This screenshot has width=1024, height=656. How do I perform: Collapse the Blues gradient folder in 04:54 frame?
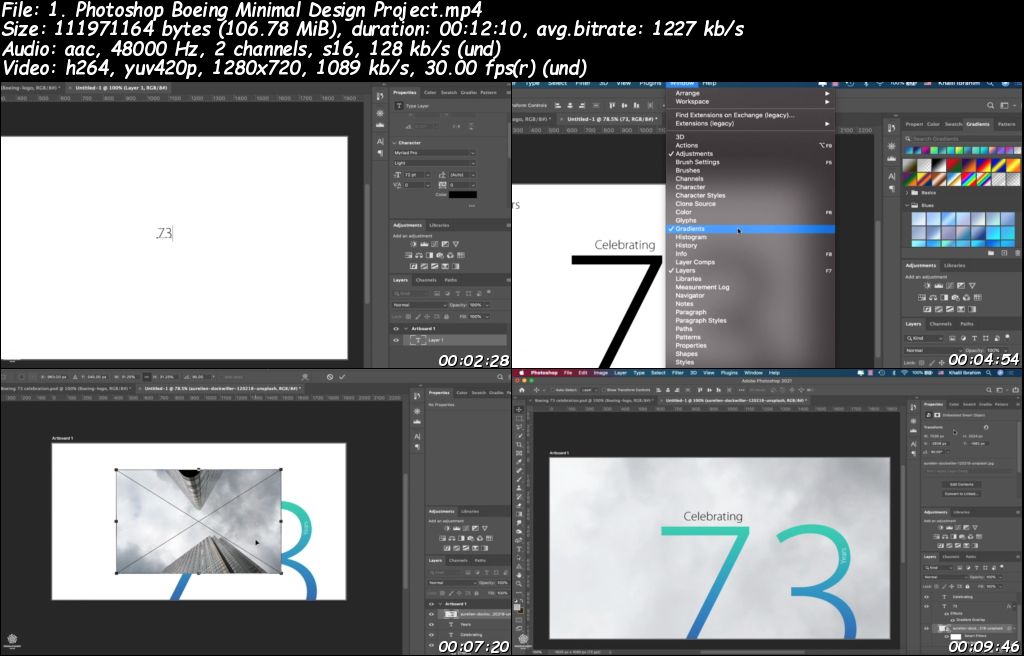coord(906,205)
